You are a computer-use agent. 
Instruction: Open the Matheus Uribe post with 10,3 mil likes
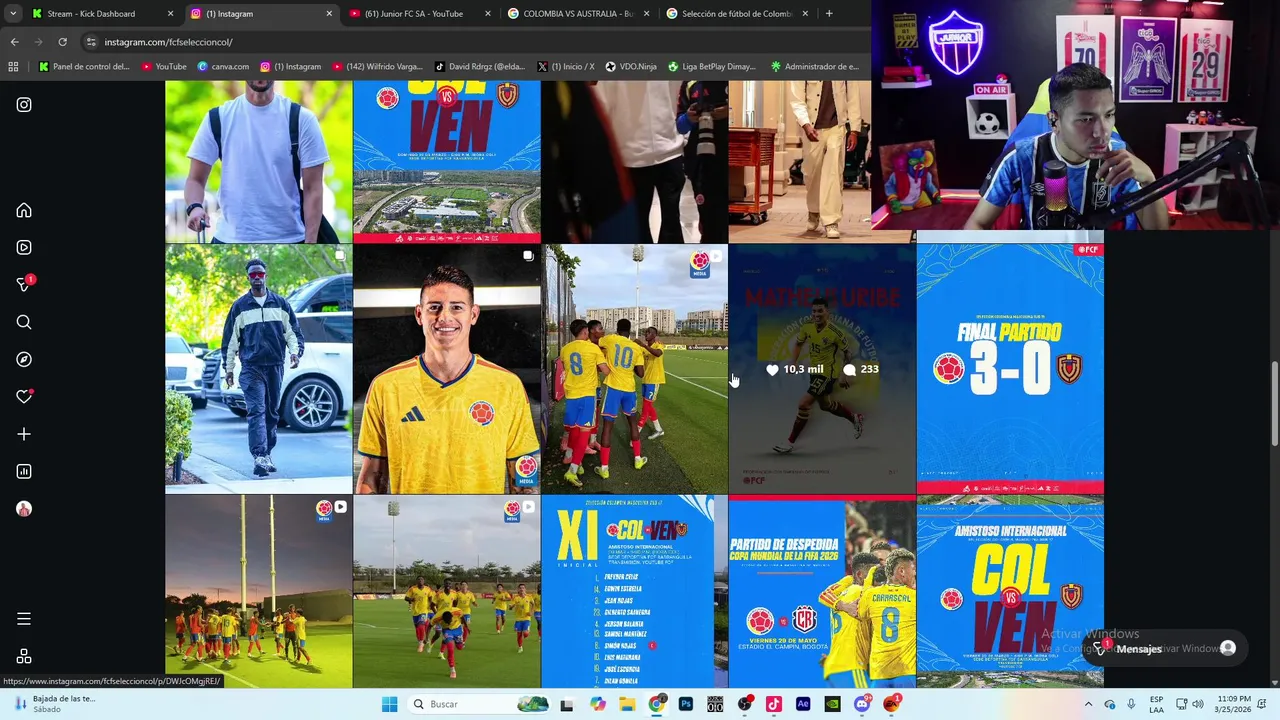click(822, 369)
